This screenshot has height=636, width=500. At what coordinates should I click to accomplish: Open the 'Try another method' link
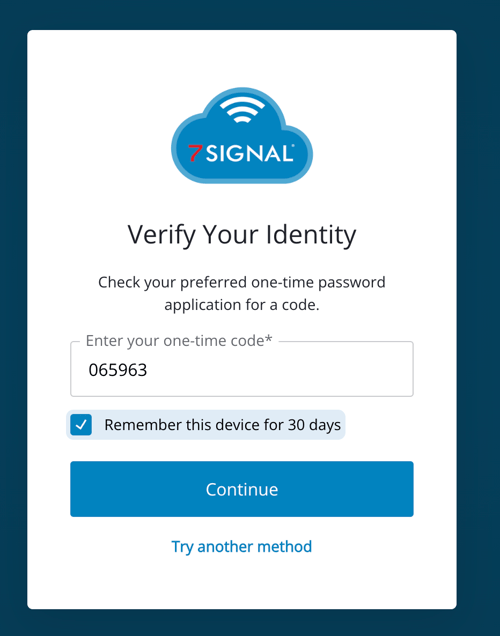click(x=242, y=547)
